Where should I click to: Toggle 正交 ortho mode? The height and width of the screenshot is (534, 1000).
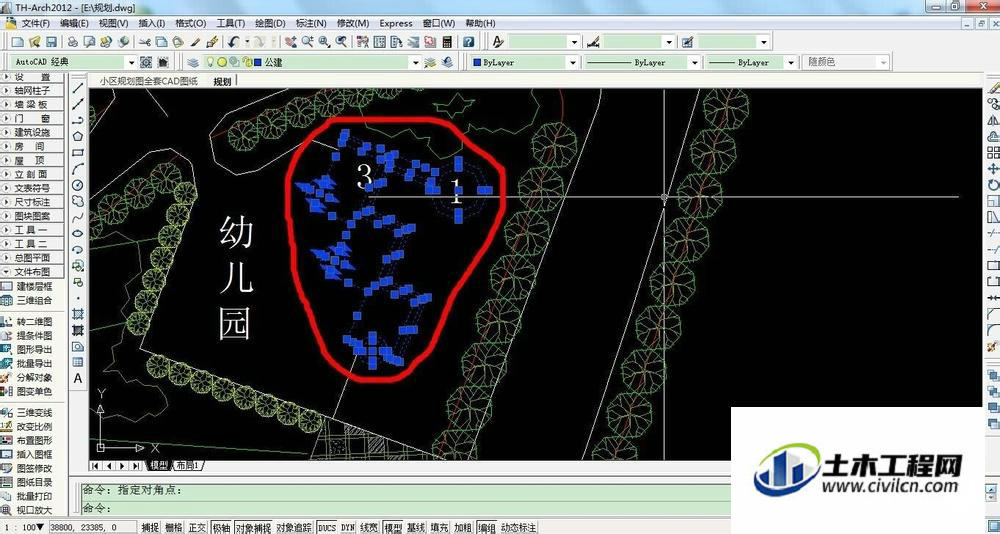click(x=197, y=528)
